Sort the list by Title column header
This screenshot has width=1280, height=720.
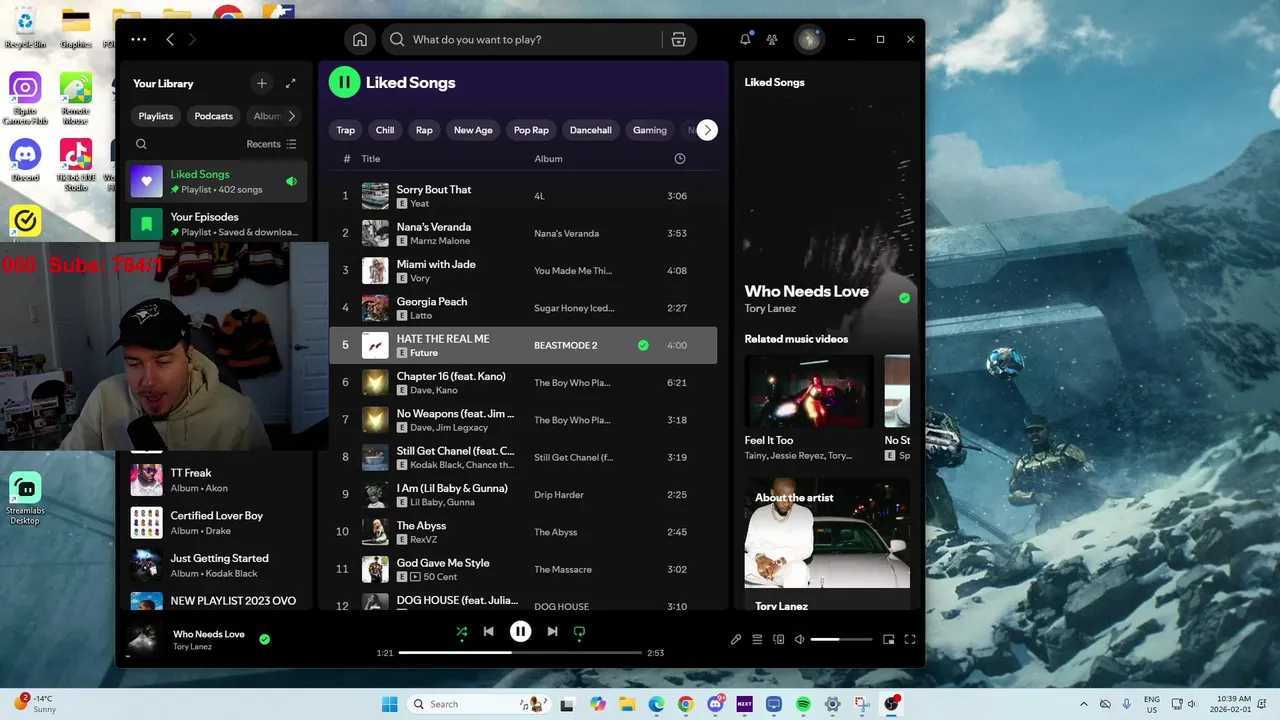(371, 159)
